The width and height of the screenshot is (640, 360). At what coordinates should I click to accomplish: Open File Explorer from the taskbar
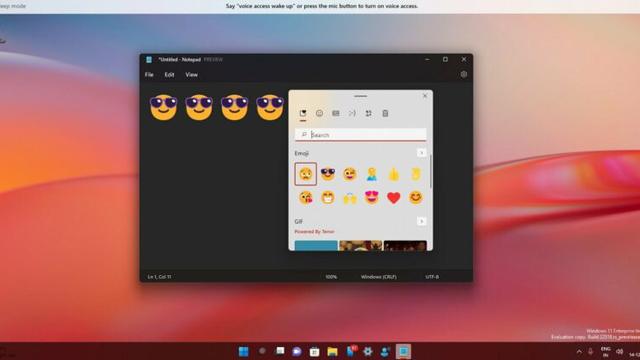(x=332, y=351)
